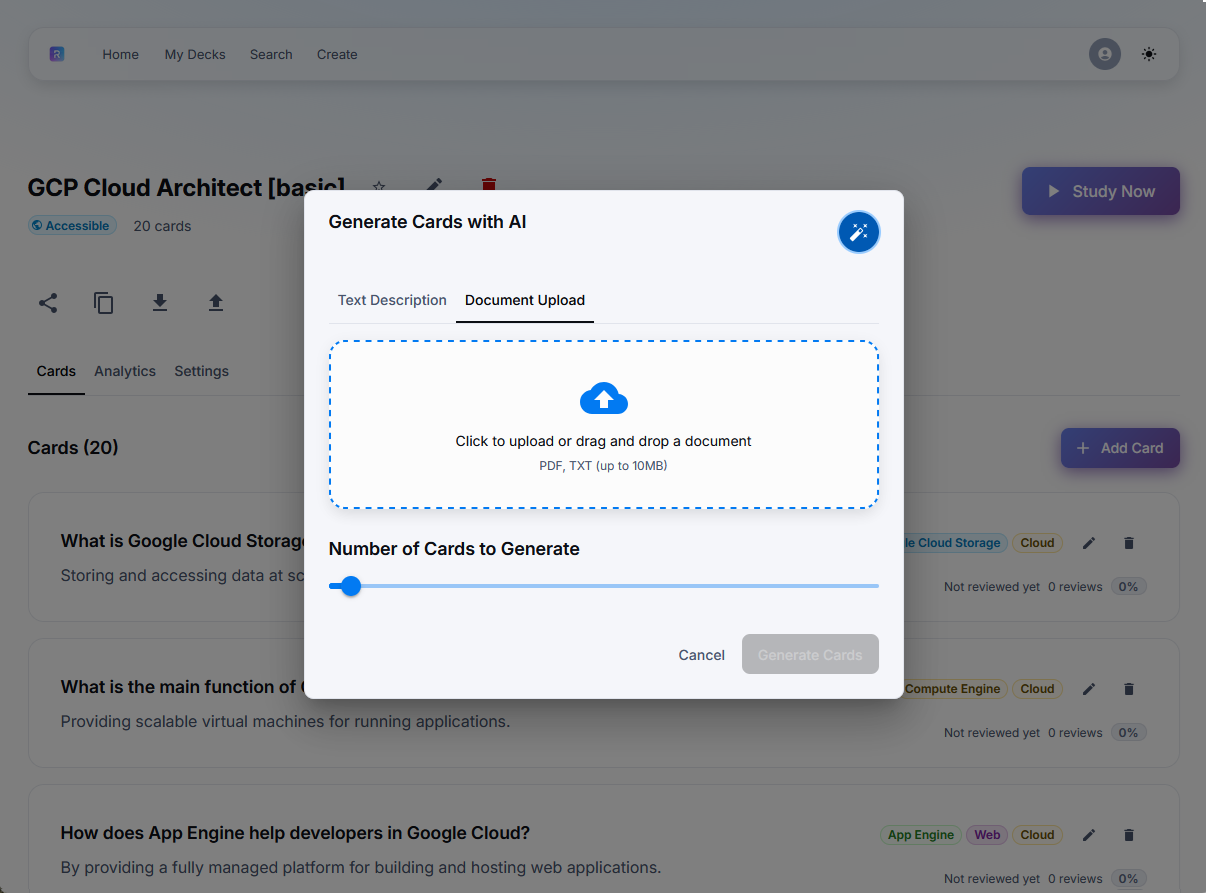Click the Cloud tag on Compute Engine card
This screenshot has width=1206, height=893.
(1037, 689)
